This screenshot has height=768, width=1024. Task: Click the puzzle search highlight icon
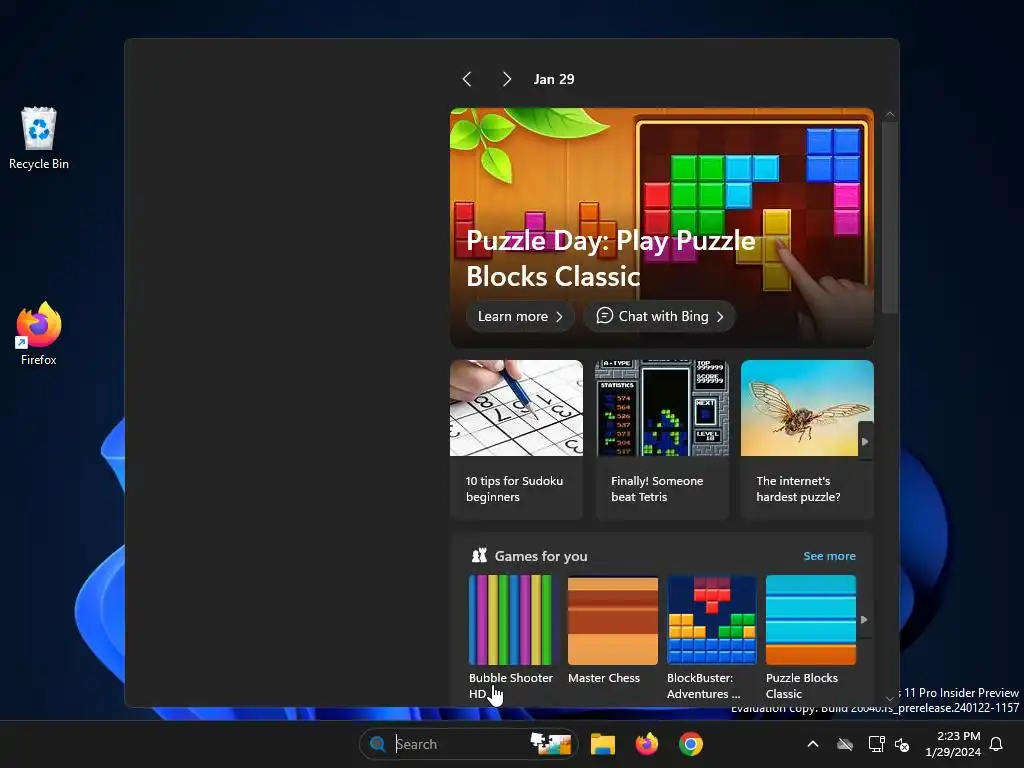point(551,744)
